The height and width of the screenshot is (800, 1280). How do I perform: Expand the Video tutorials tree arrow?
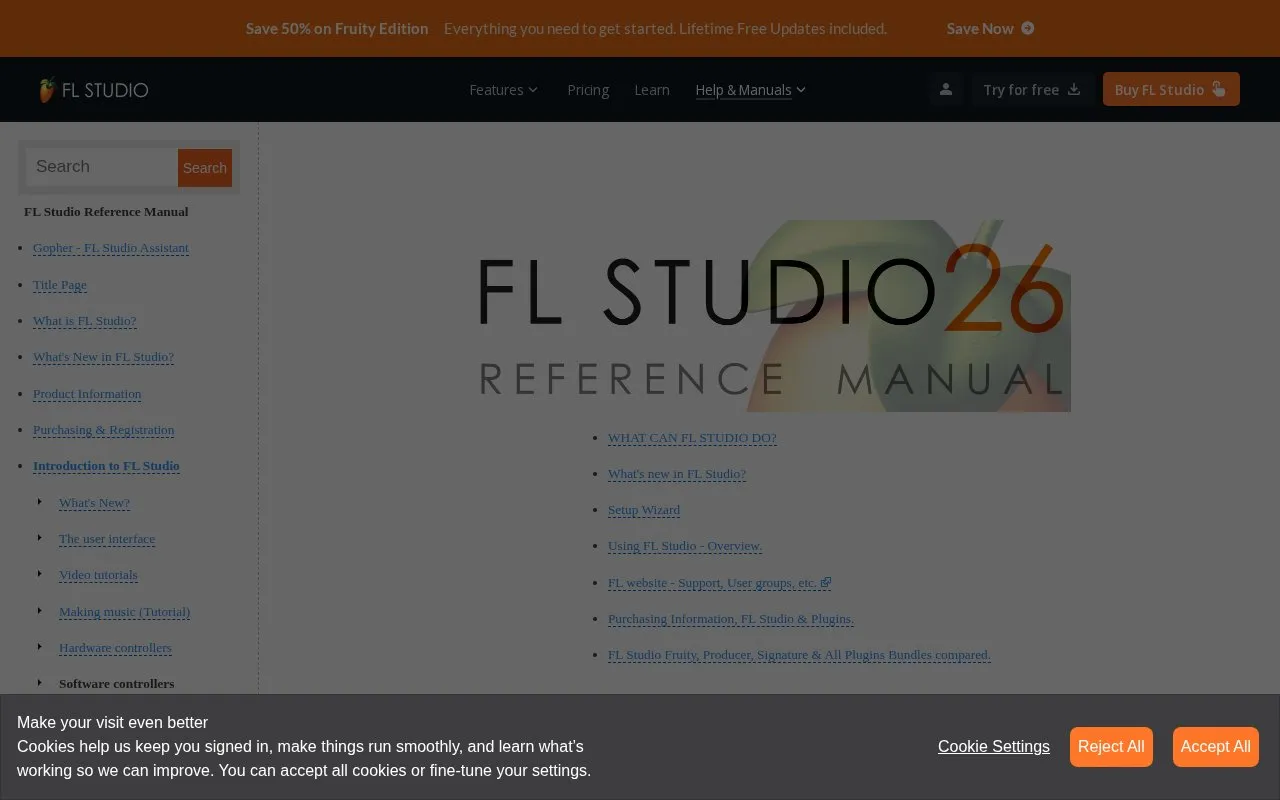pyautogui.click(x=40, y=574)
